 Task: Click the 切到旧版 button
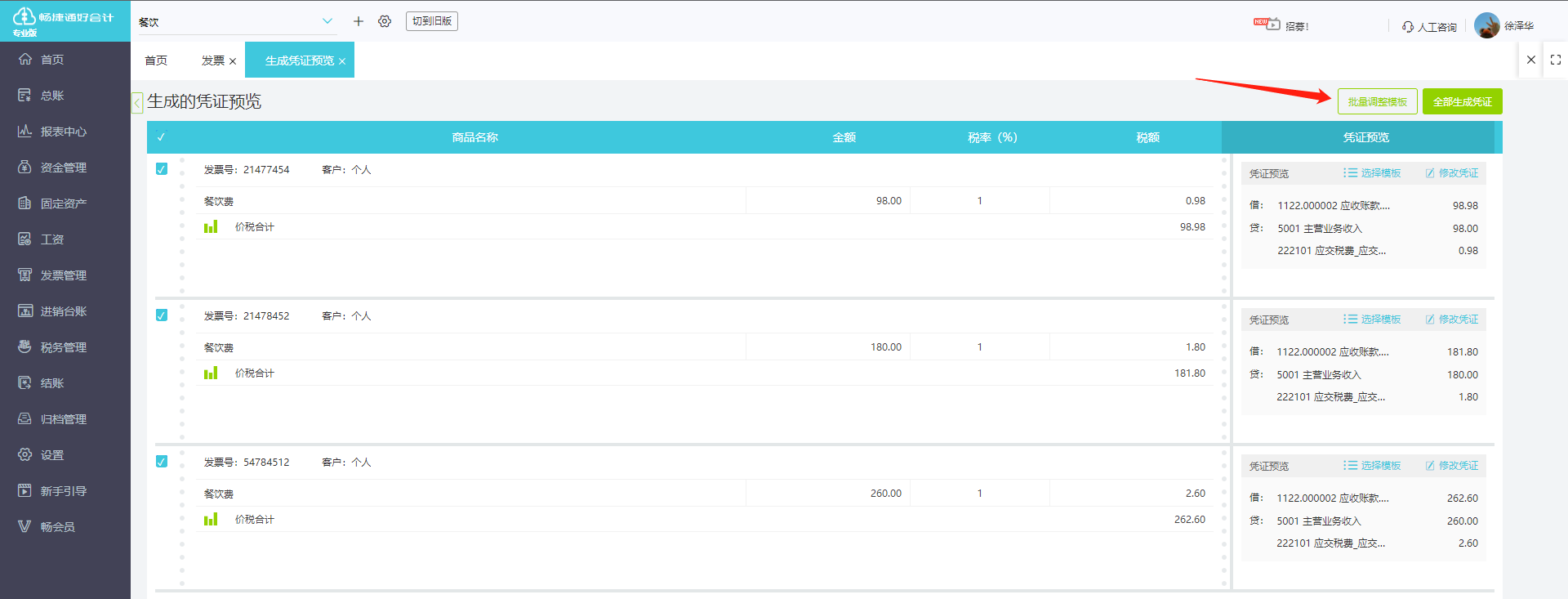tap(432, 21)
